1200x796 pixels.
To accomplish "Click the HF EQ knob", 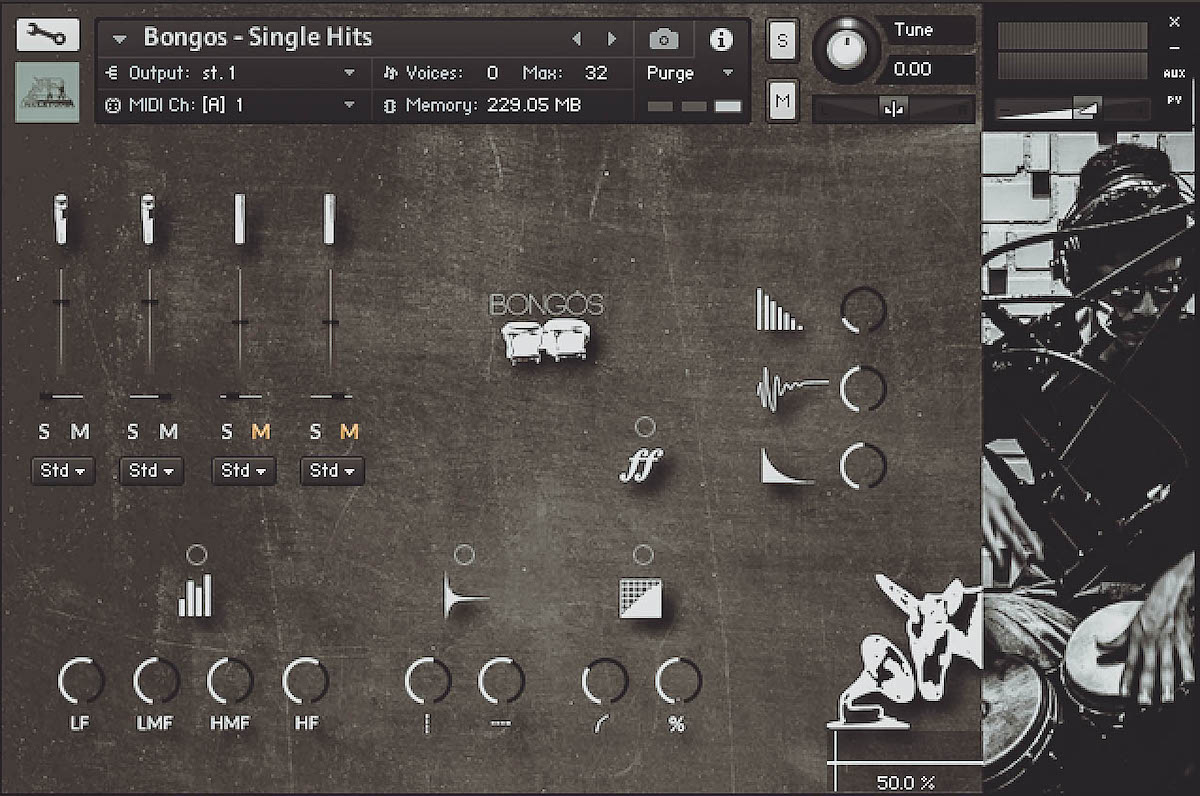I will (x=306, y=682).
